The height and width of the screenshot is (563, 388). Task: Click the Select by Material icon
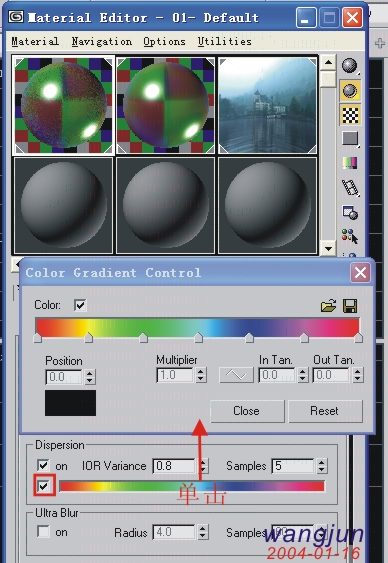pyautogui.click(x=350, y=236)
